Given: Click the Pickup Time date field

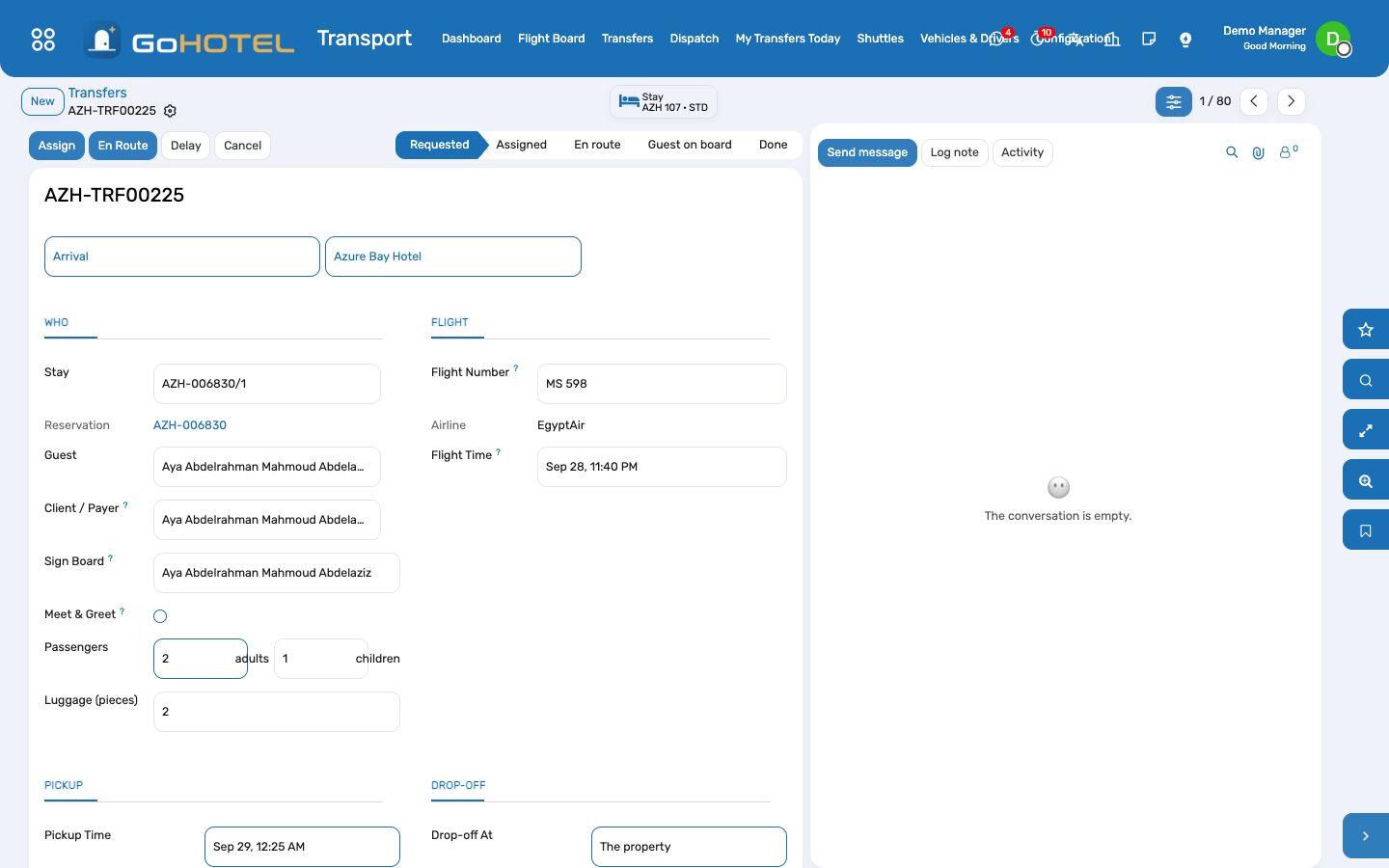Looking at the screenshot, I should [x=302, y=847].
